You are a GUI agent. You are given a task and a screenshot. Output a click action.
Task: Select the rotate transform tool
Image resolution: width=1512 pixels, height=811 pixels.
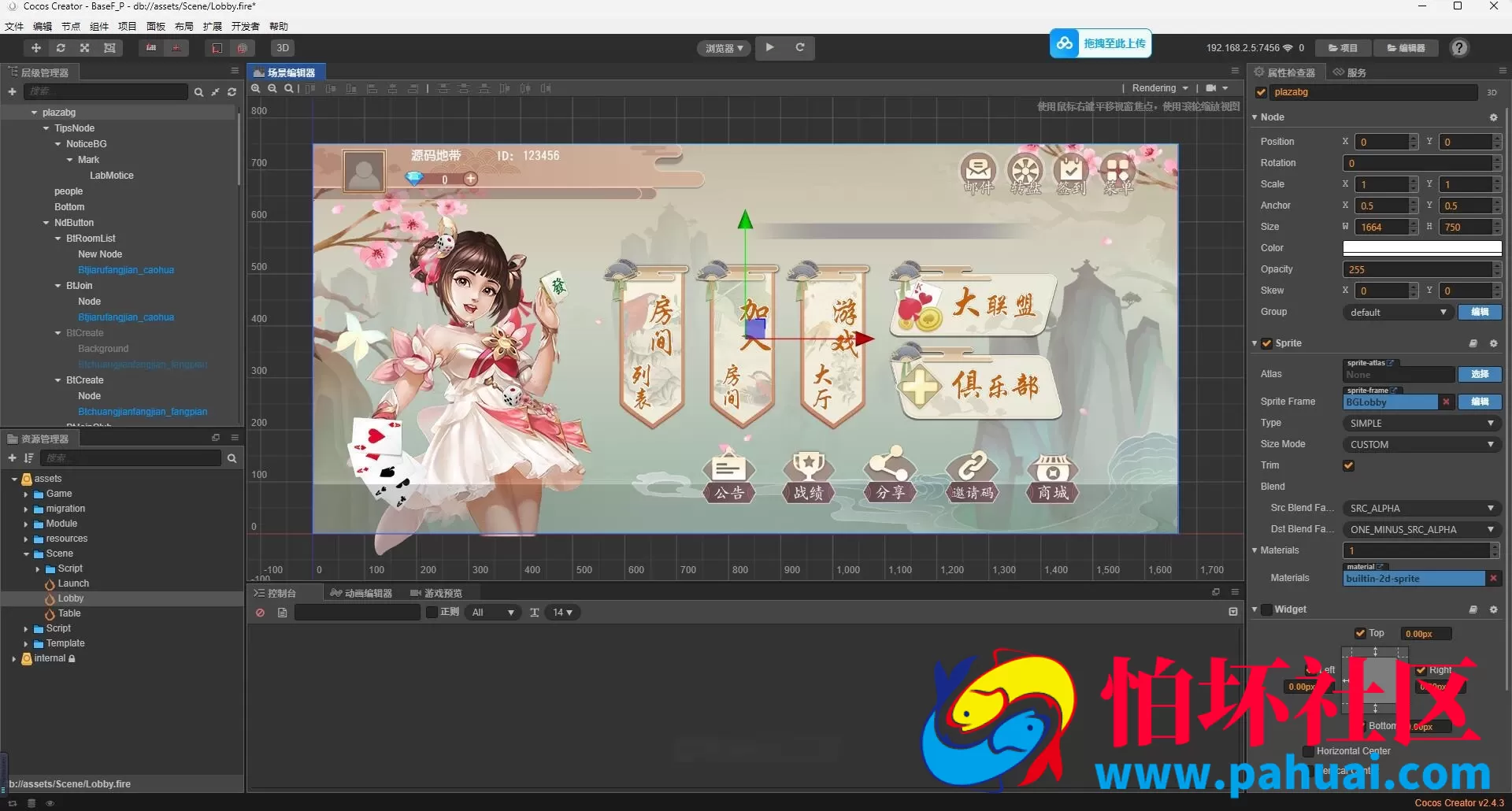[61, 48]
